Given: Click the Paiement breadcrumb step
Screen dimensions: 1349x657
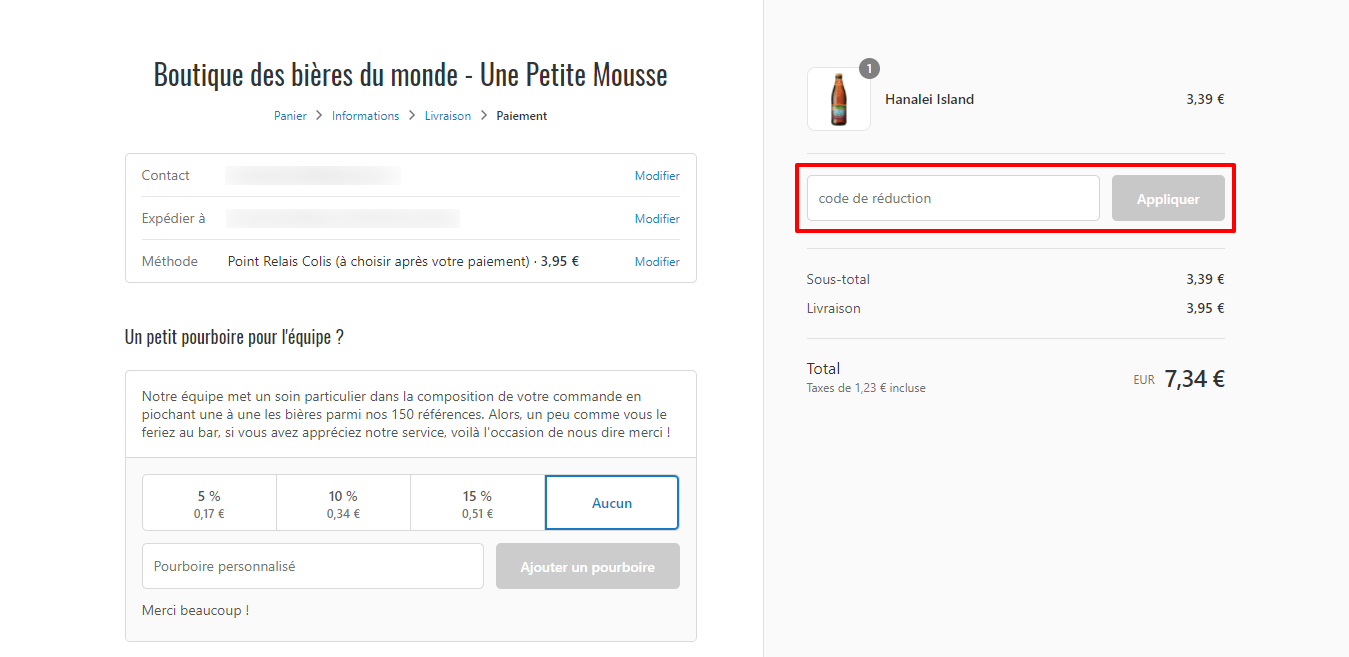Looking at the screenshot, I should coord(522,116).
